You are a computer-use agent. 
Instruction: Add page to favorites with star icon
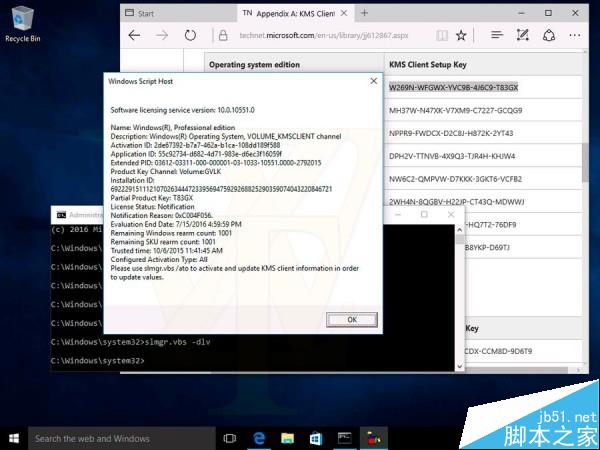click(461, 35)
